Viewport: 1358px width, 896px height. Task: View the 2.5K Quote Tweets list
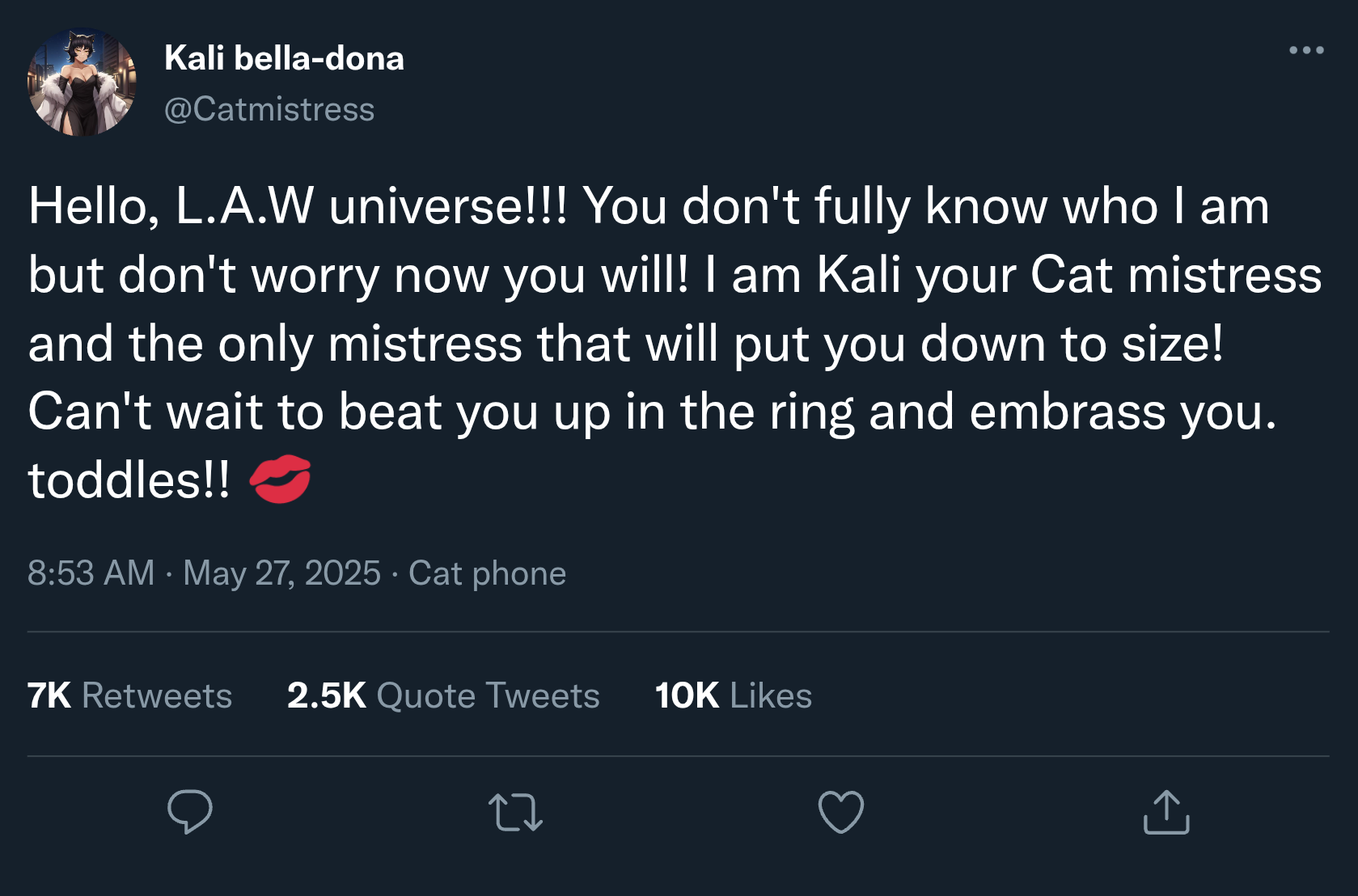(443, 695)
